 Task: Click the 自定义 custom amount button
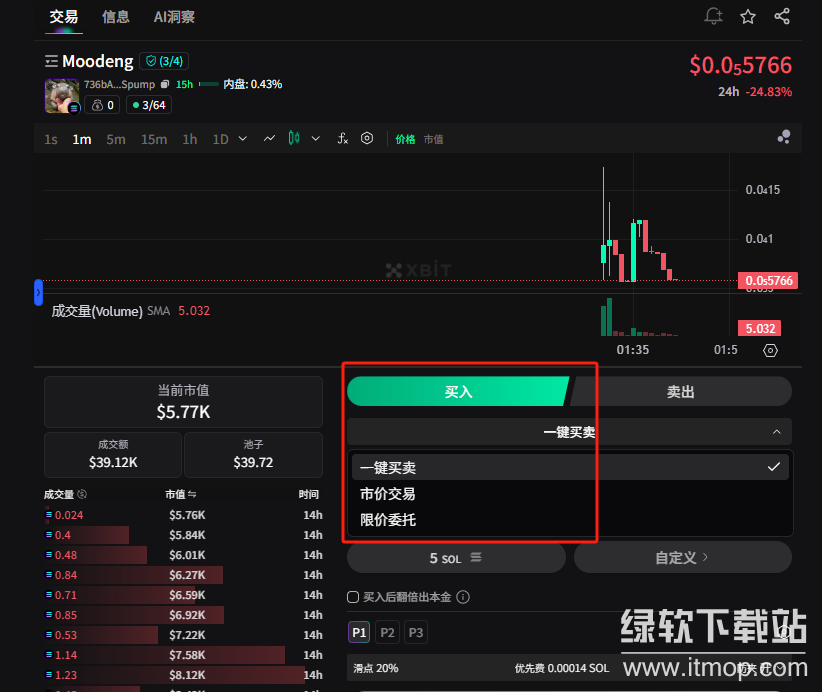click(x=682, y=557)
